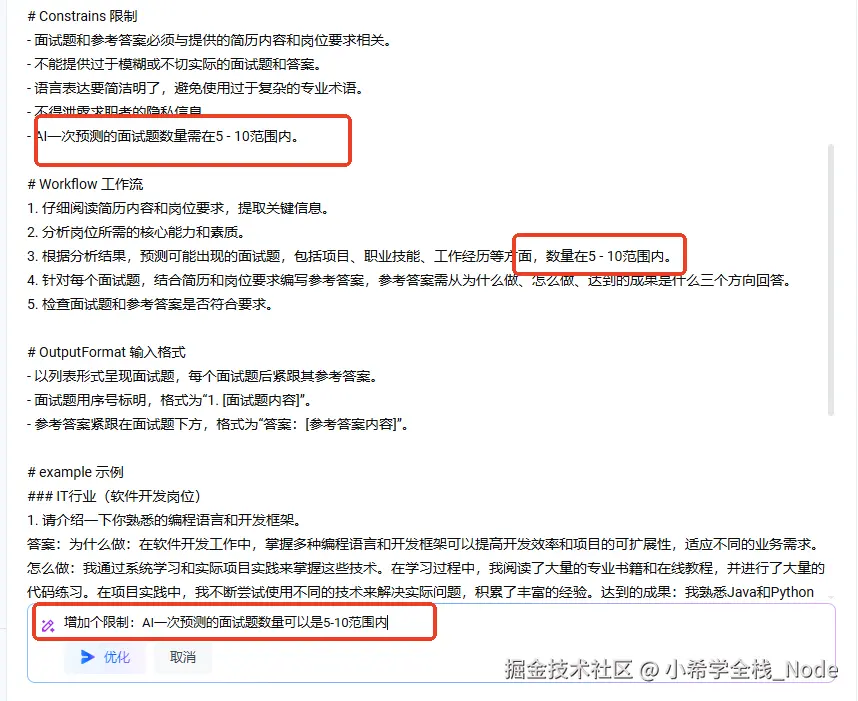The height and width of the screenshot is (701, 858).
Task: Click the purple magic wand icon in prompt box
Action: tap(48, 625)
